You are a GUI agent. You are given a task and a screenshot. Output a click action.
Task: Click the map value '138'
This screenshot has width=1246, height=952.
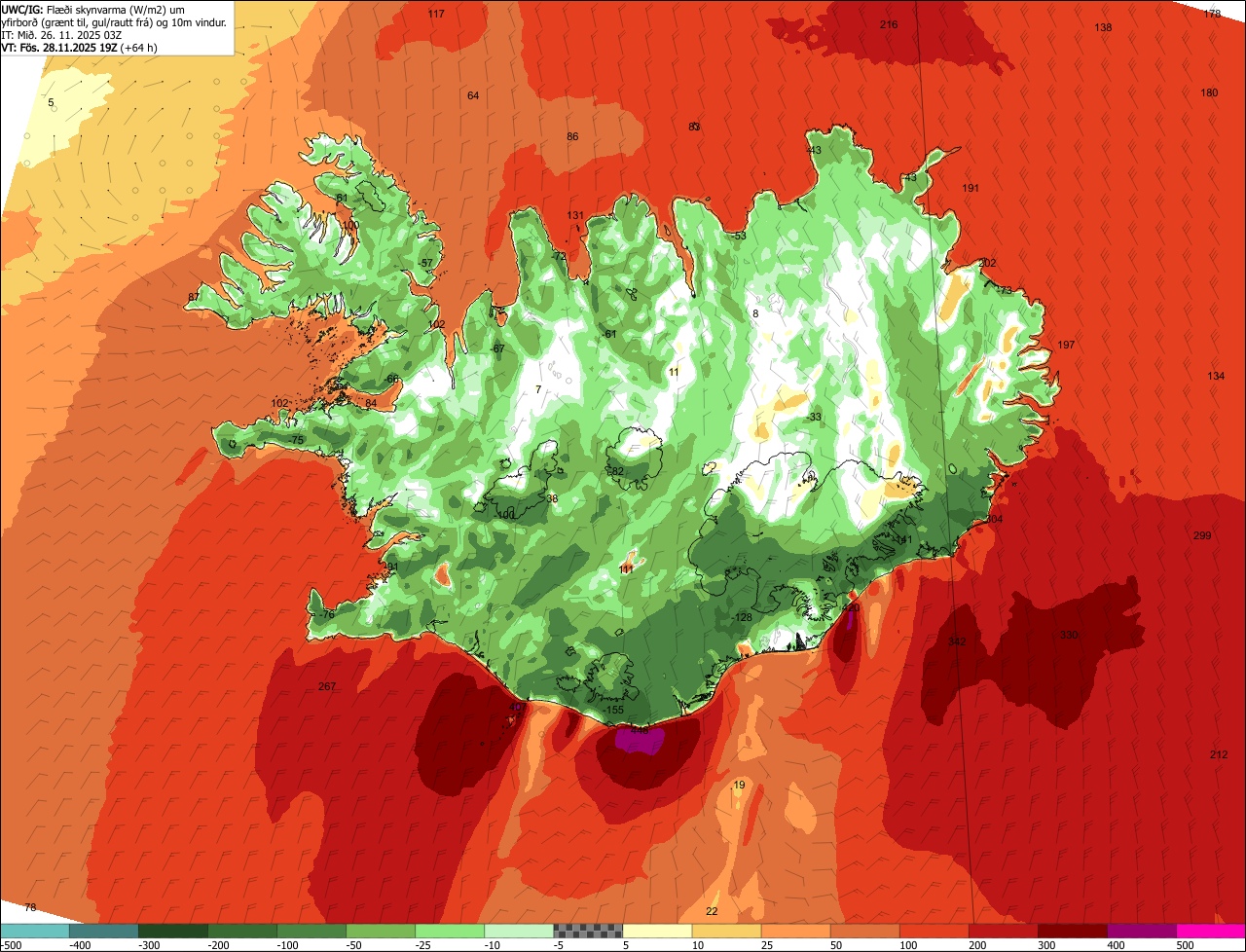[1103, 27]
